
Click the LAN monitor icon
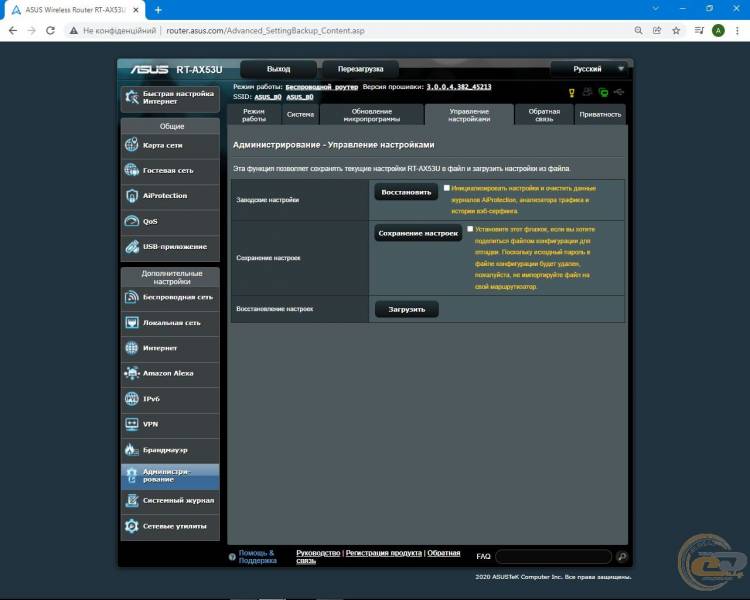coord(132,322)
